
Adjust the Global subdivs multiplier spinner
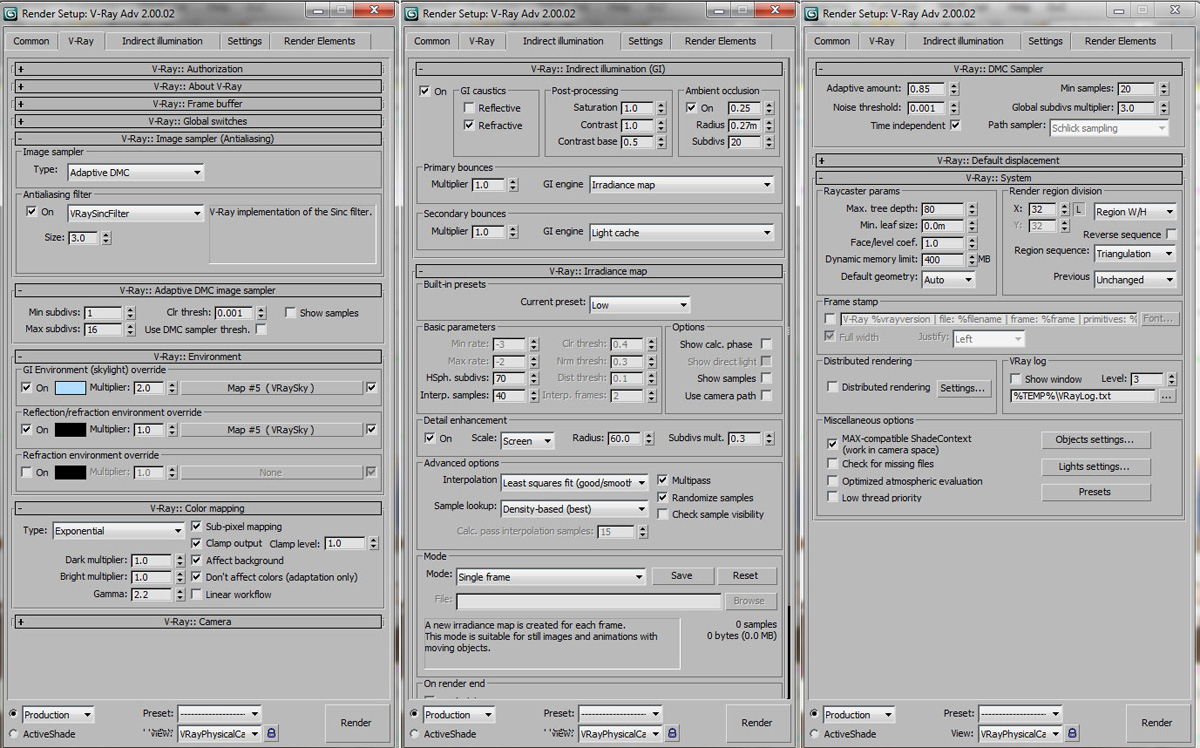[x=1162, y=108]
